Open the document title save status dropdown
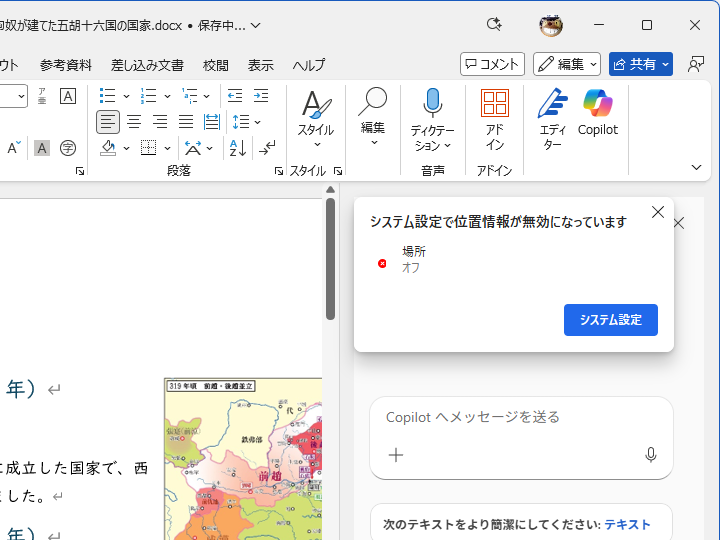720x540 pixels. click(256, 25)
